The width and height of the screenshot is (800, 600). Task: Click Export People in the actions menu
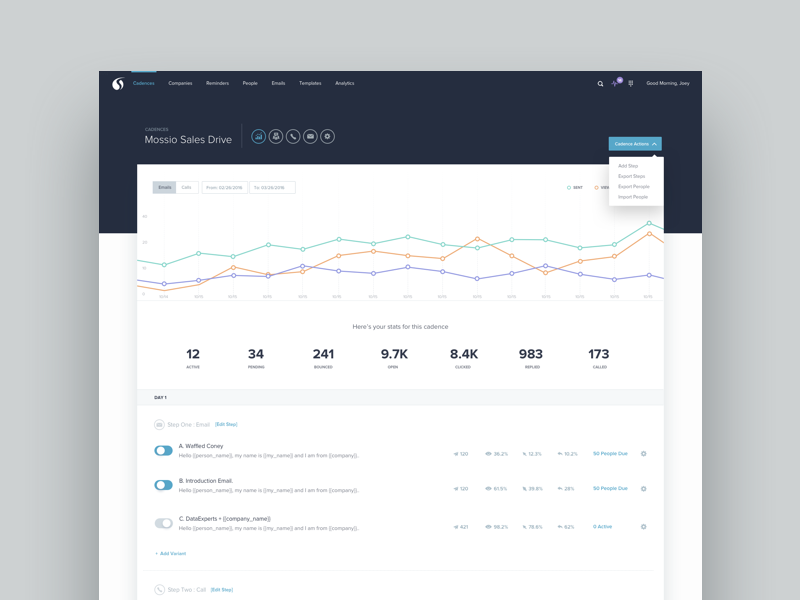632,185
